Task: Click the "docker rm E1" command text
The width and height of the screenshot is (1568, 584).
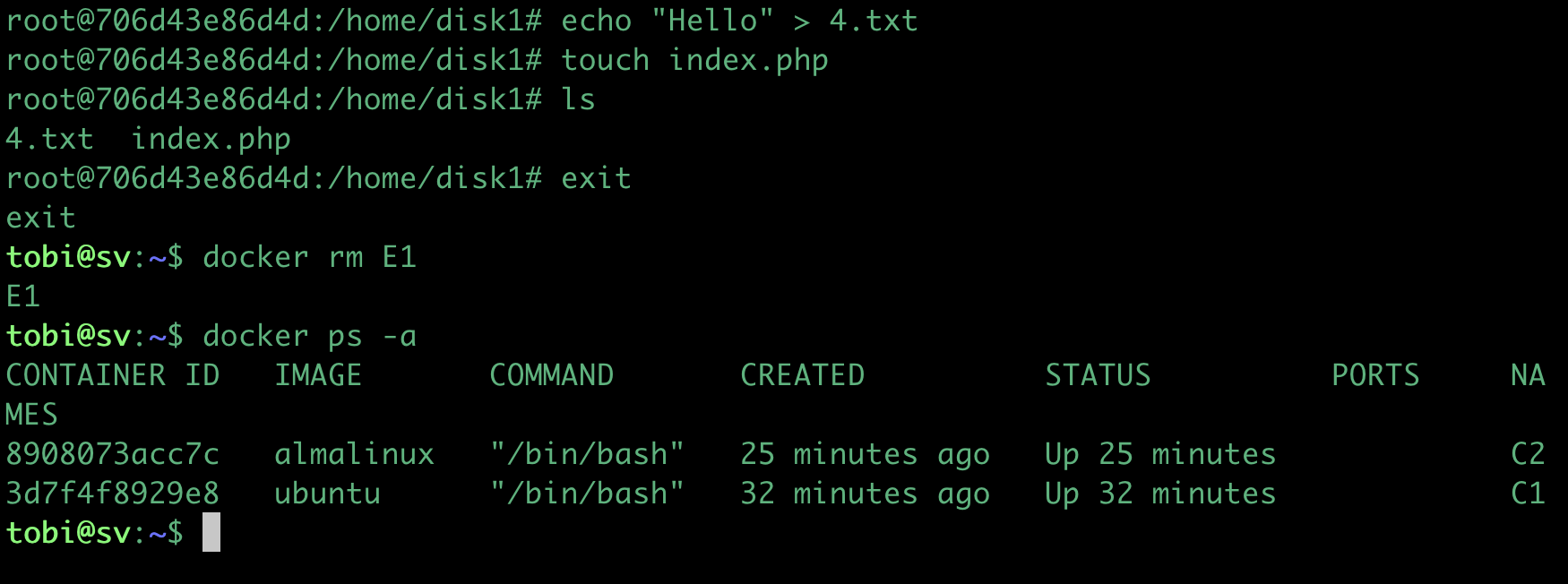Action: point(309,257)
